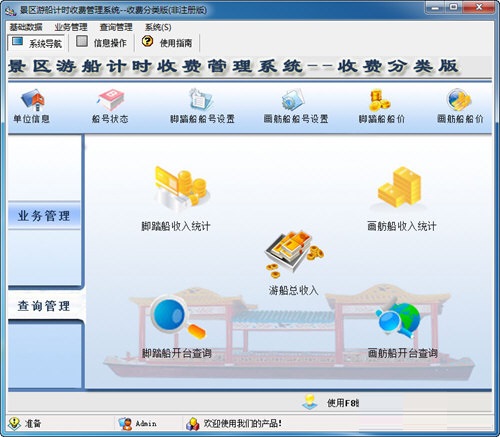Open 脚踏船开台查询 magnifier icon

178,318
